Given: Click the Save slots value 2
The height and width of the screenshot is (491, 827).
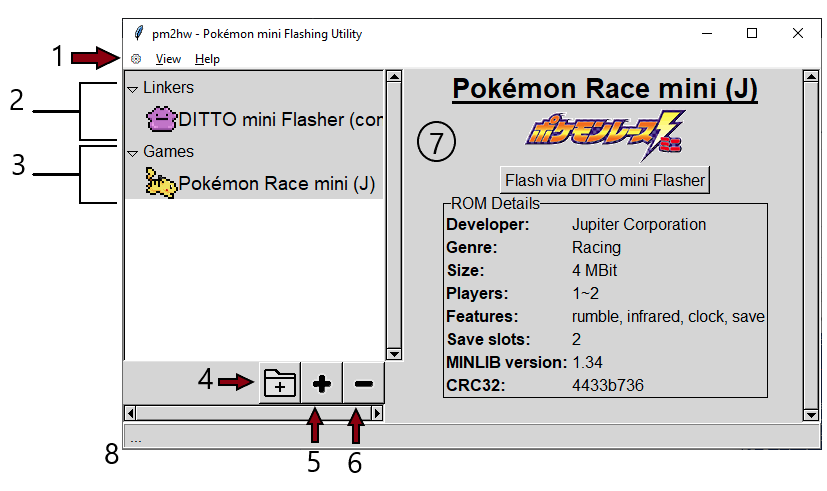Looking at the screenshot, I should pos(576,339).
